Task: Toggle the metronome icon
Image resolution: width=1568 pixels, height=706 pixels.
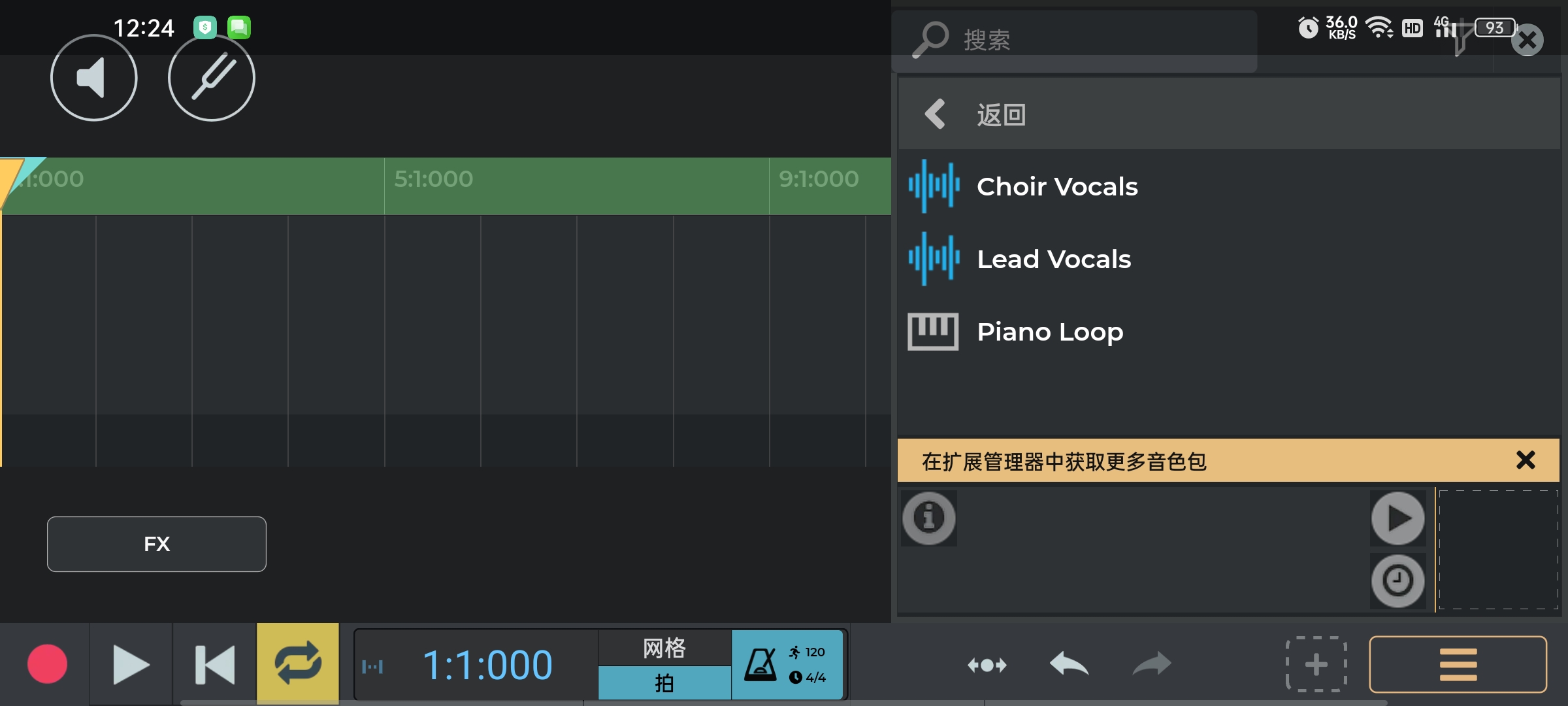Action: click(x=761, y=664)
